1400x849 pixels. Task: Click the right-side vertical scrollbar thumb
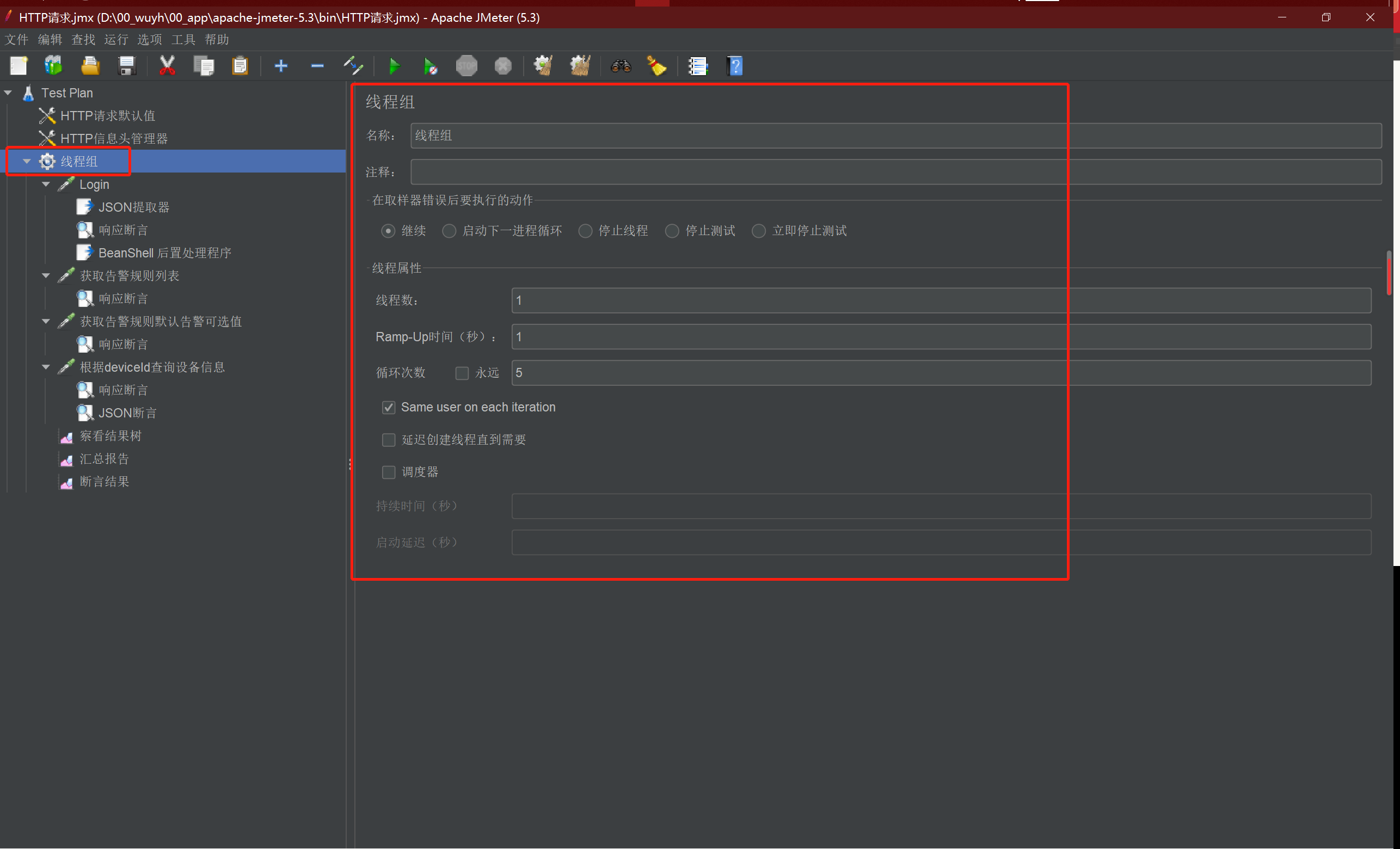(x=1389, y=273)
